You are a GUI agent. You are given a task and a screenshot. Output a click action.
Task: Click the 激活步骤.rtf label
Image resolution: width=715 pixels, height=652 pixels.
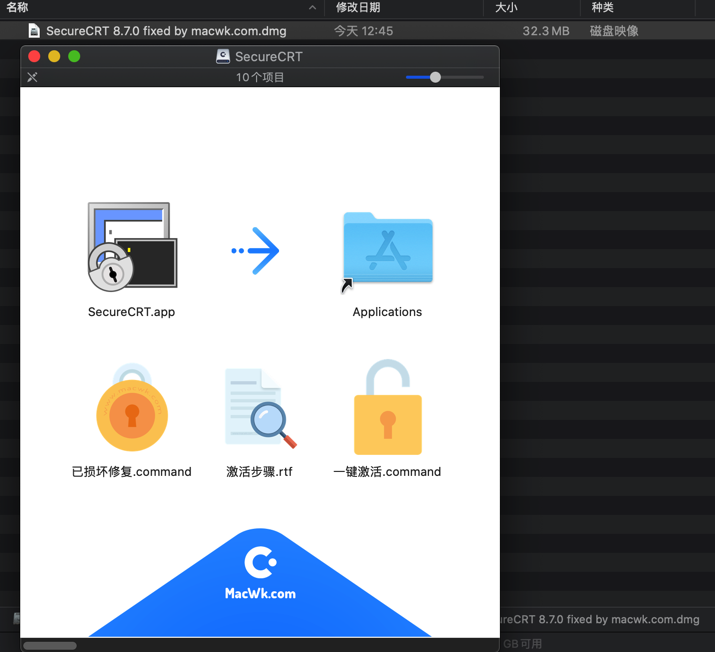(x=259, y=471)
